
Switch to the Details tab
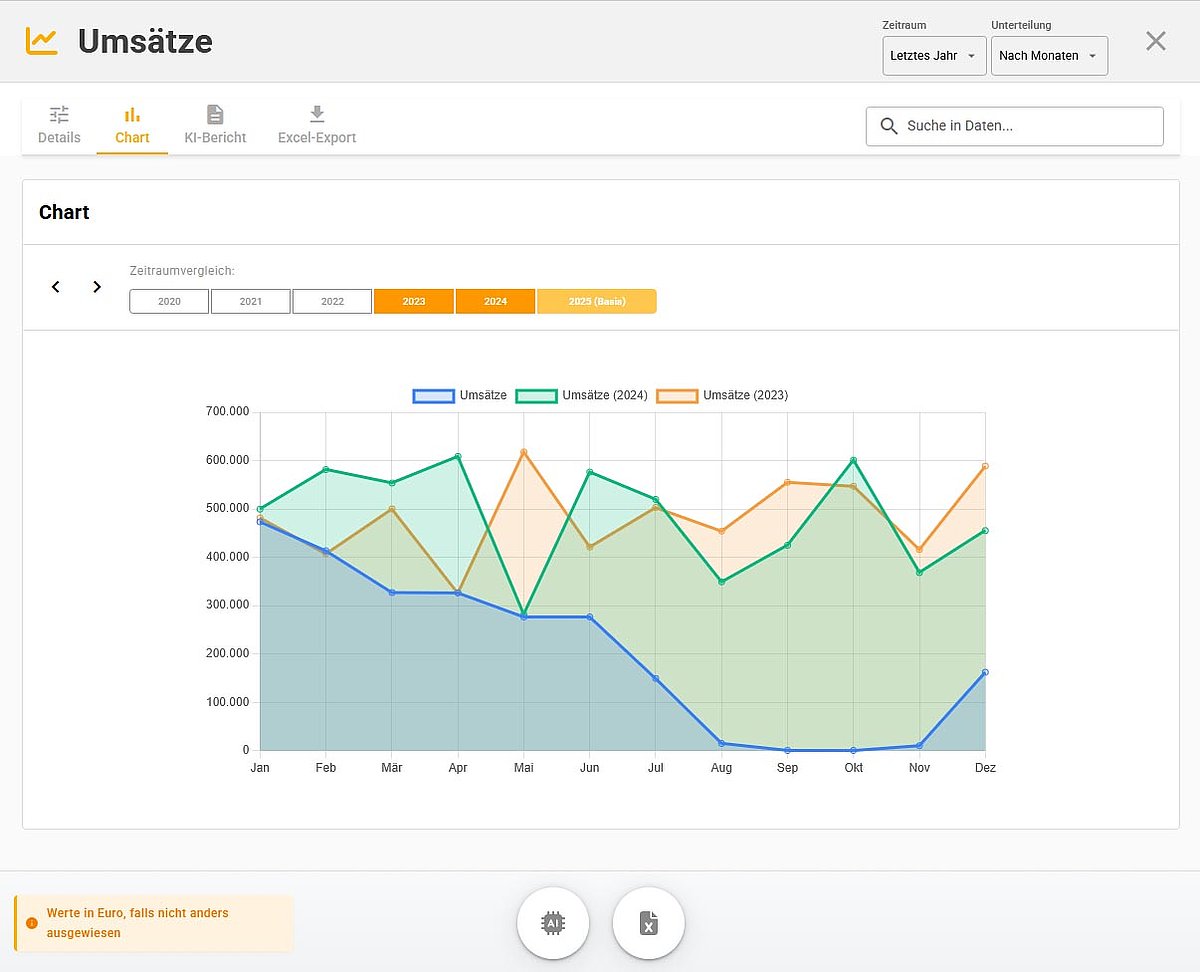(x=59, y=126)
